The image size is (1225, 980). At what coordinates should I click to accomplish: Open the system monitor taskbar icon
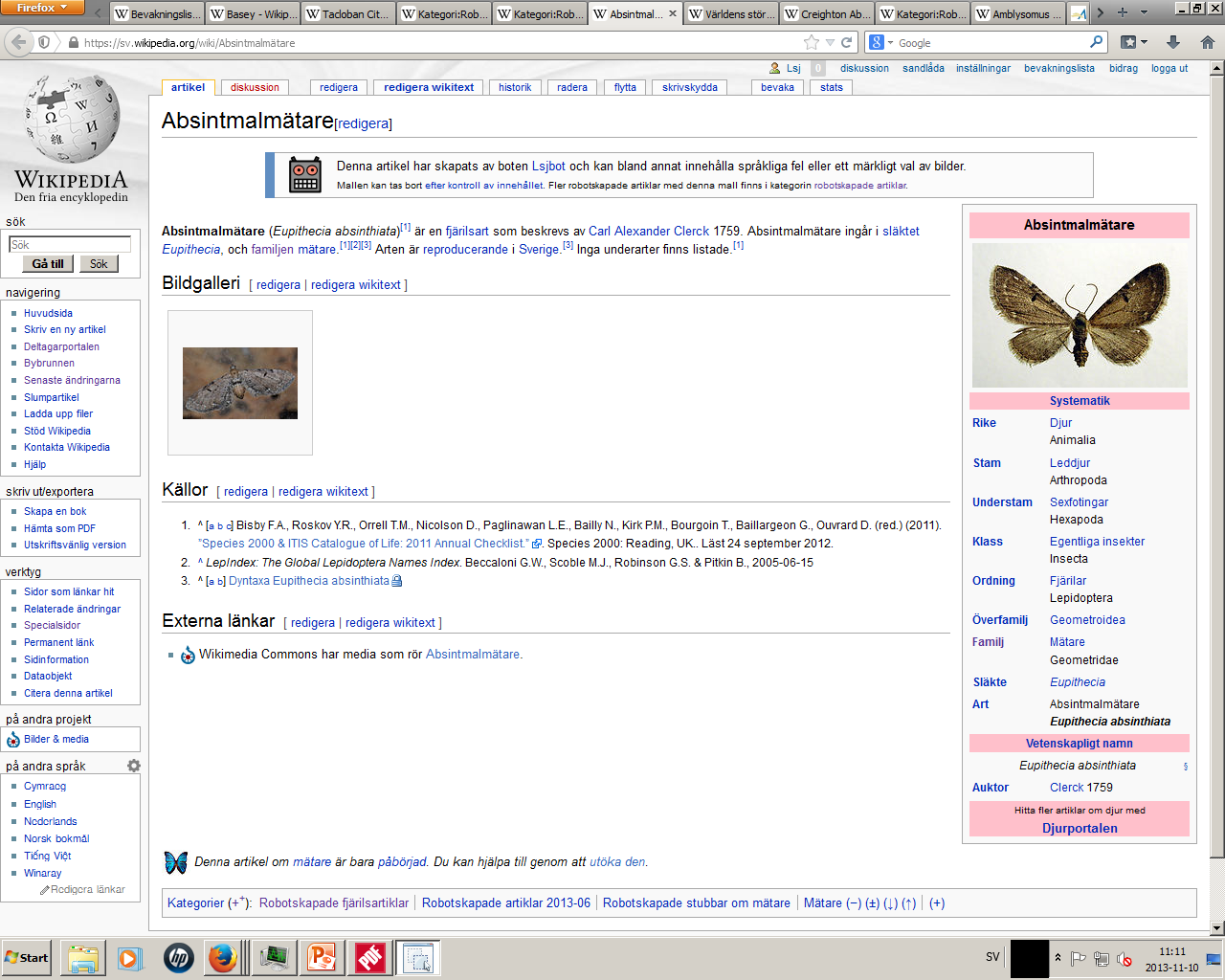click(274, 957)
